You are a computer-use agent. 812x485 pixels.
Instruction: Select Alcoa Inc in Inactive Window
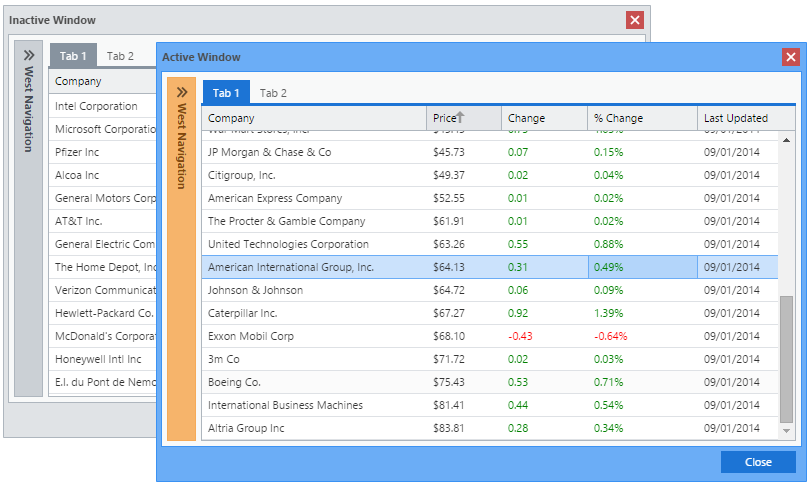pos(103,175)
